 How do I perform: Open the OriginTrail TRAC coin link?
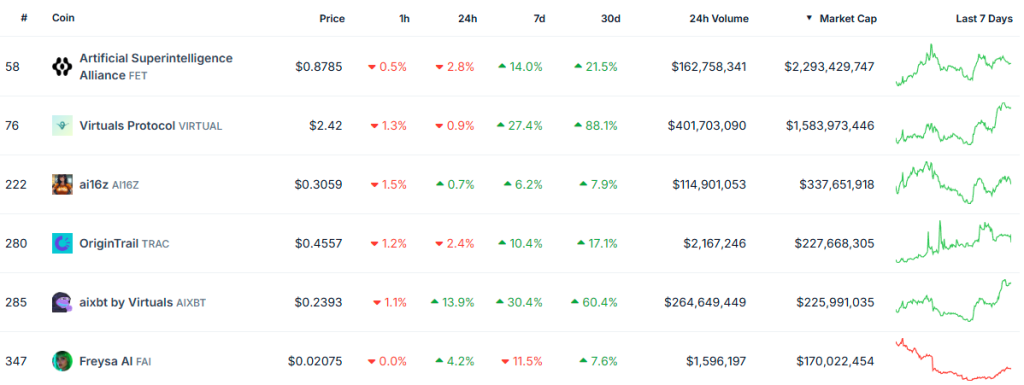pyautogui.click(x=125, y=243)
